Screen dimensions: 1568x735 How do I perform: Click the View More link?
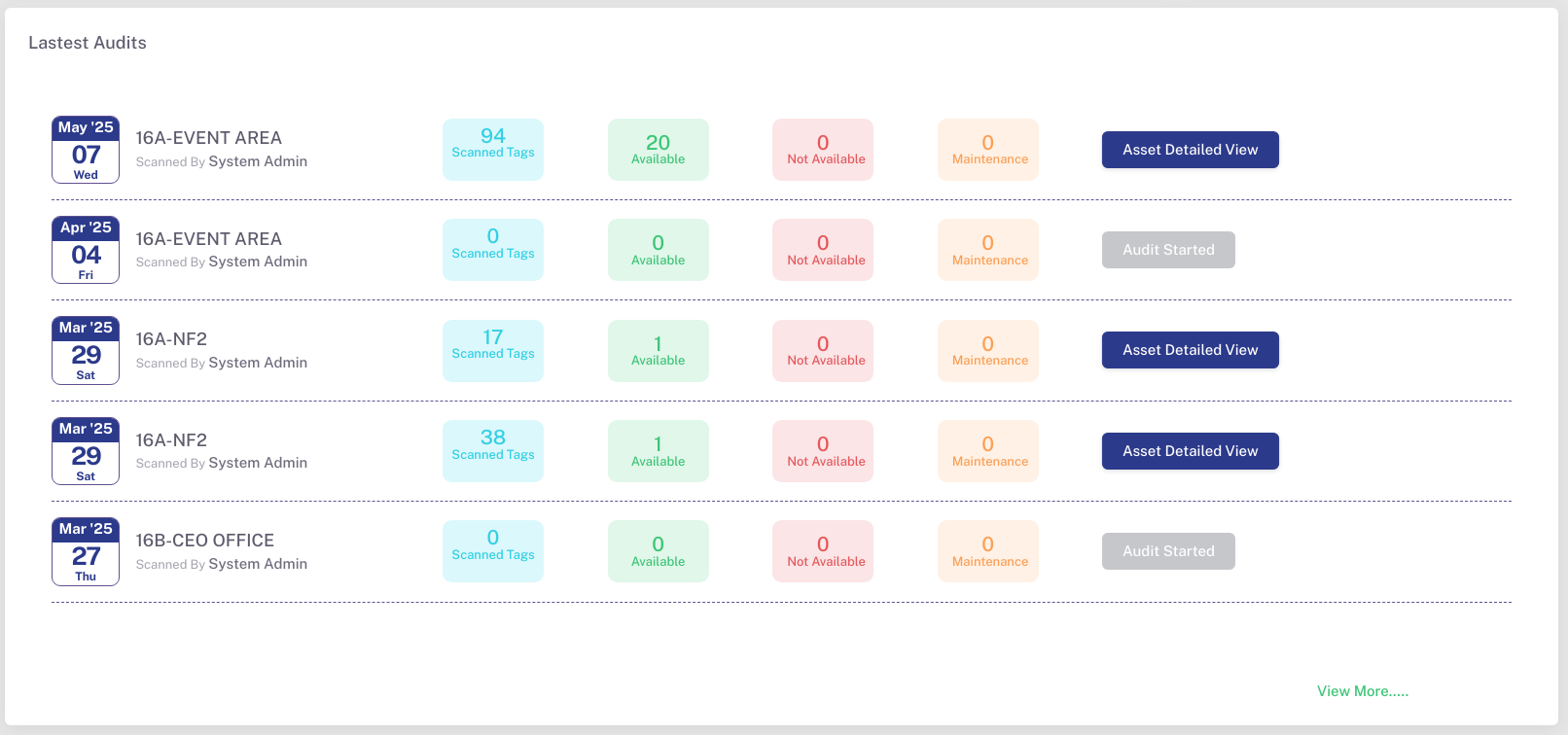coord(1362,691)
